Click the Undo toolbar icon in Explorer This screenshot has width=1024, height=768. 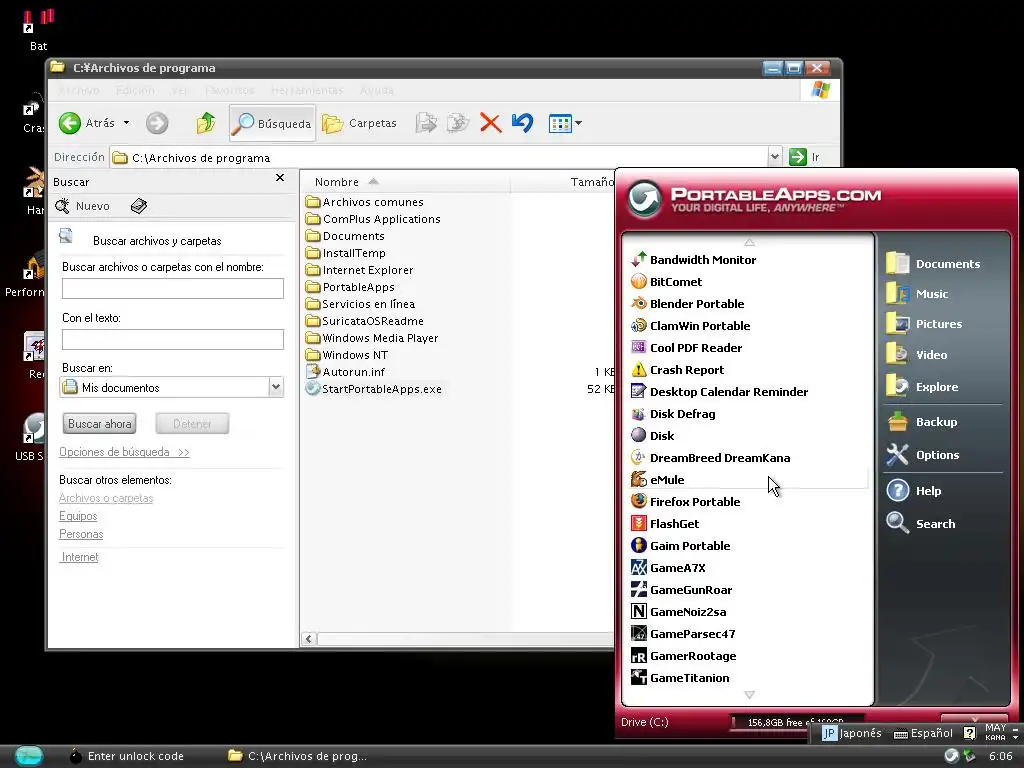pyautogui.click(x=522, y=123)
